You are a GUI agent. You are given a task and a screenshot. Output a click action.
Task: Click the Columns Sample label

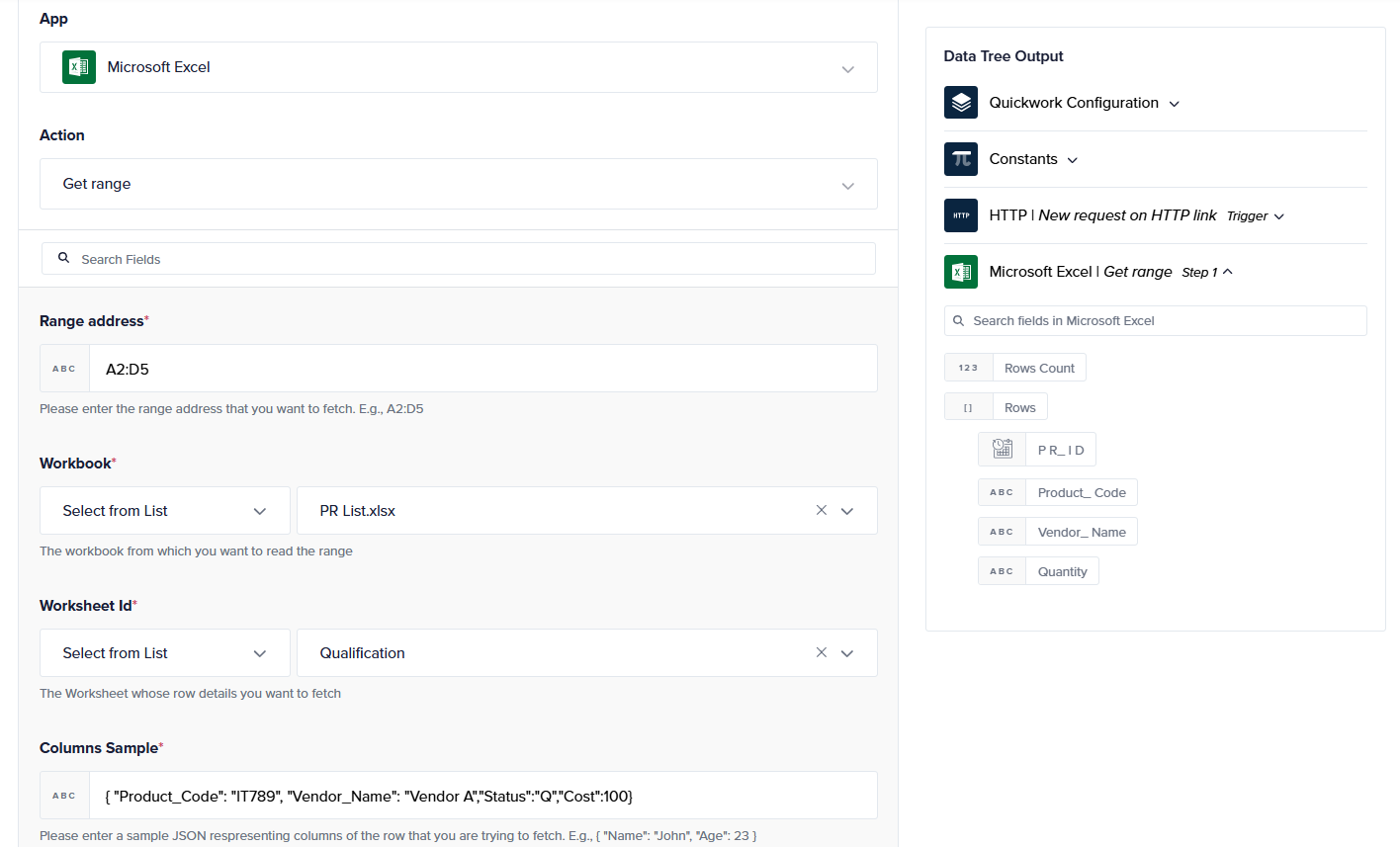(99, 748)
